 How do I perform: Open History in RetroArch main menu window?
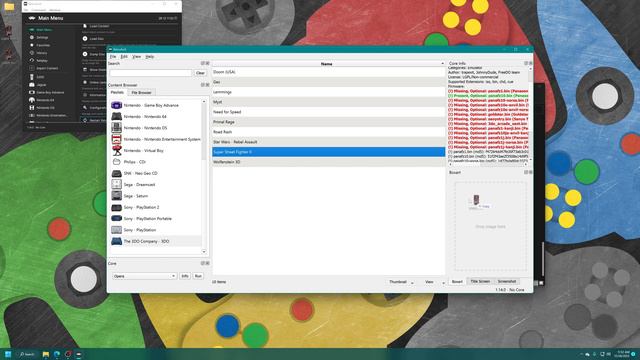coord(42,53)
